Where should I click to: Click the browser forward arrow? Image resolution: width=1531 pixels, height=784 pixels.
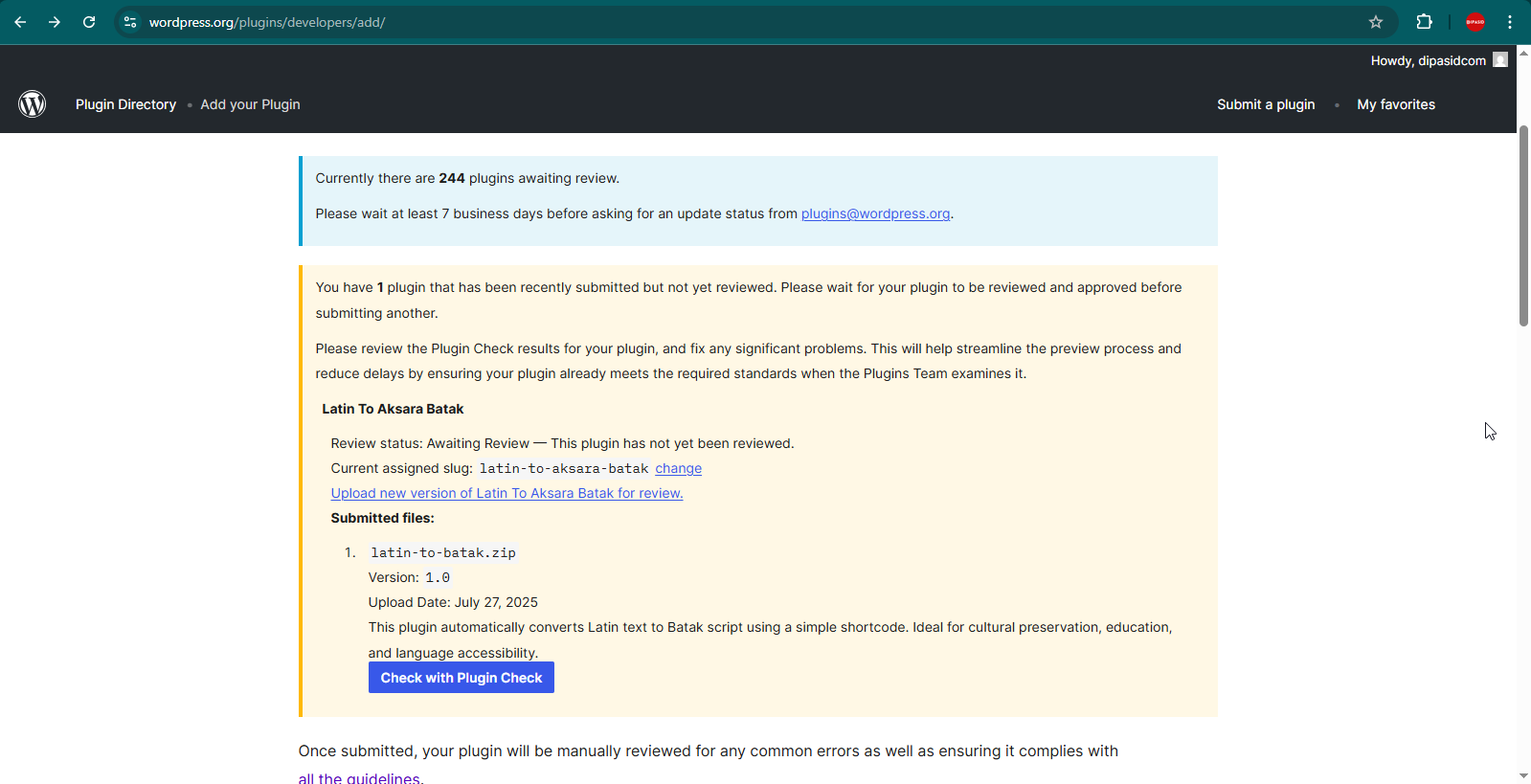click(55, 22)
